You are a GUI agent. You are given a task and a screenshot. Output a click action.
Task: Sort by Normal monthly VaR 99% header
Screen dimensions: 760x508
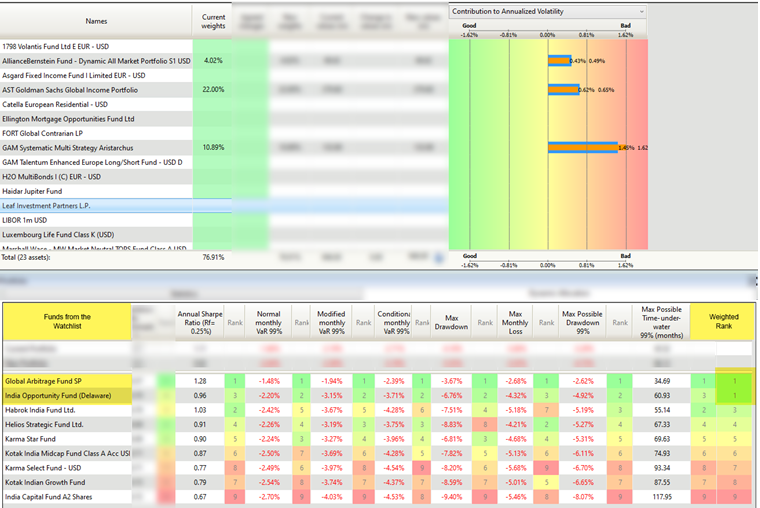(x=269, y=322)
